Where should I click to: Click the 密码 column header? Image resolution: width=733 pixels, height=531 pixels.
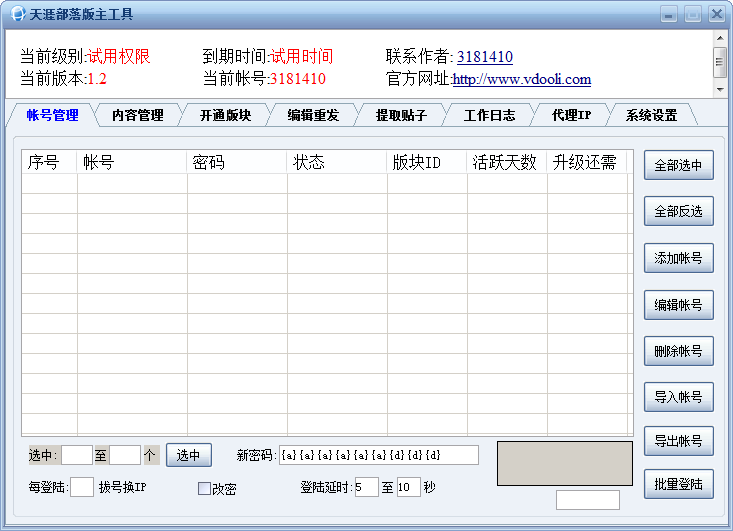(x=237, y=162)
